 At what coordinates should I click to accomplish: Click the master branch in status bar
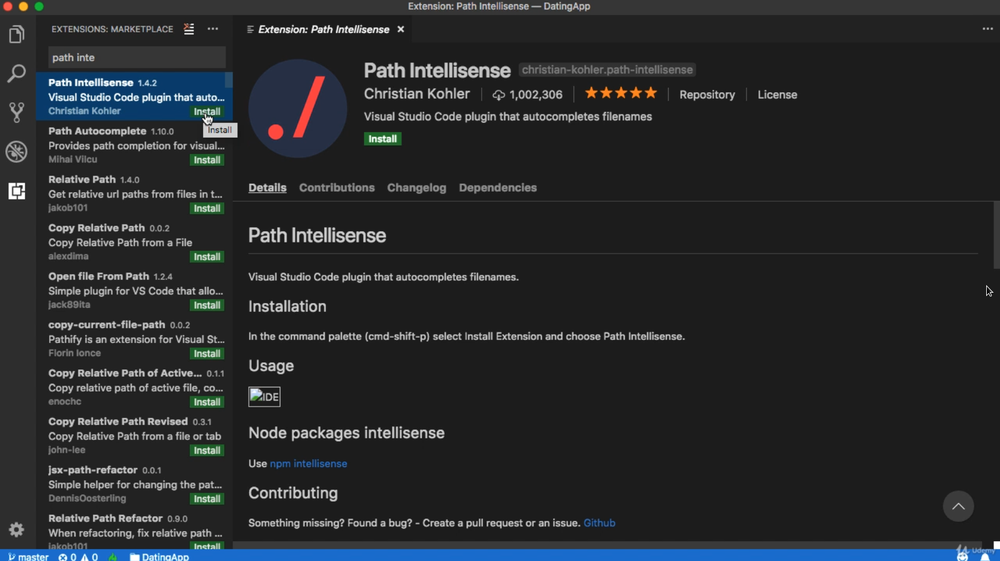pos(28,556)
